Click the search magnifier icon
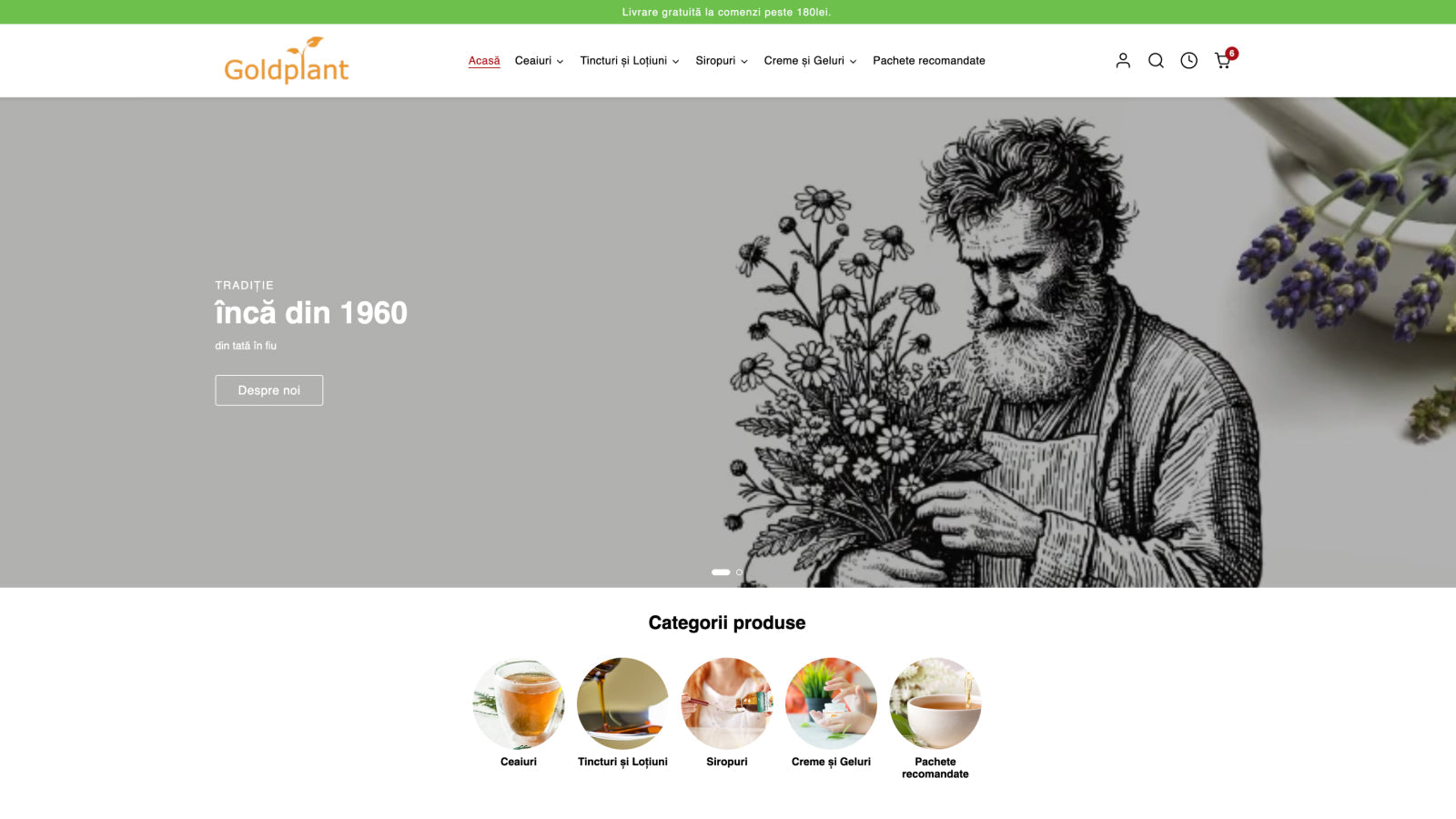Image resolution: width=1456 pixels, height=819 pixels. pos(1156,60)
